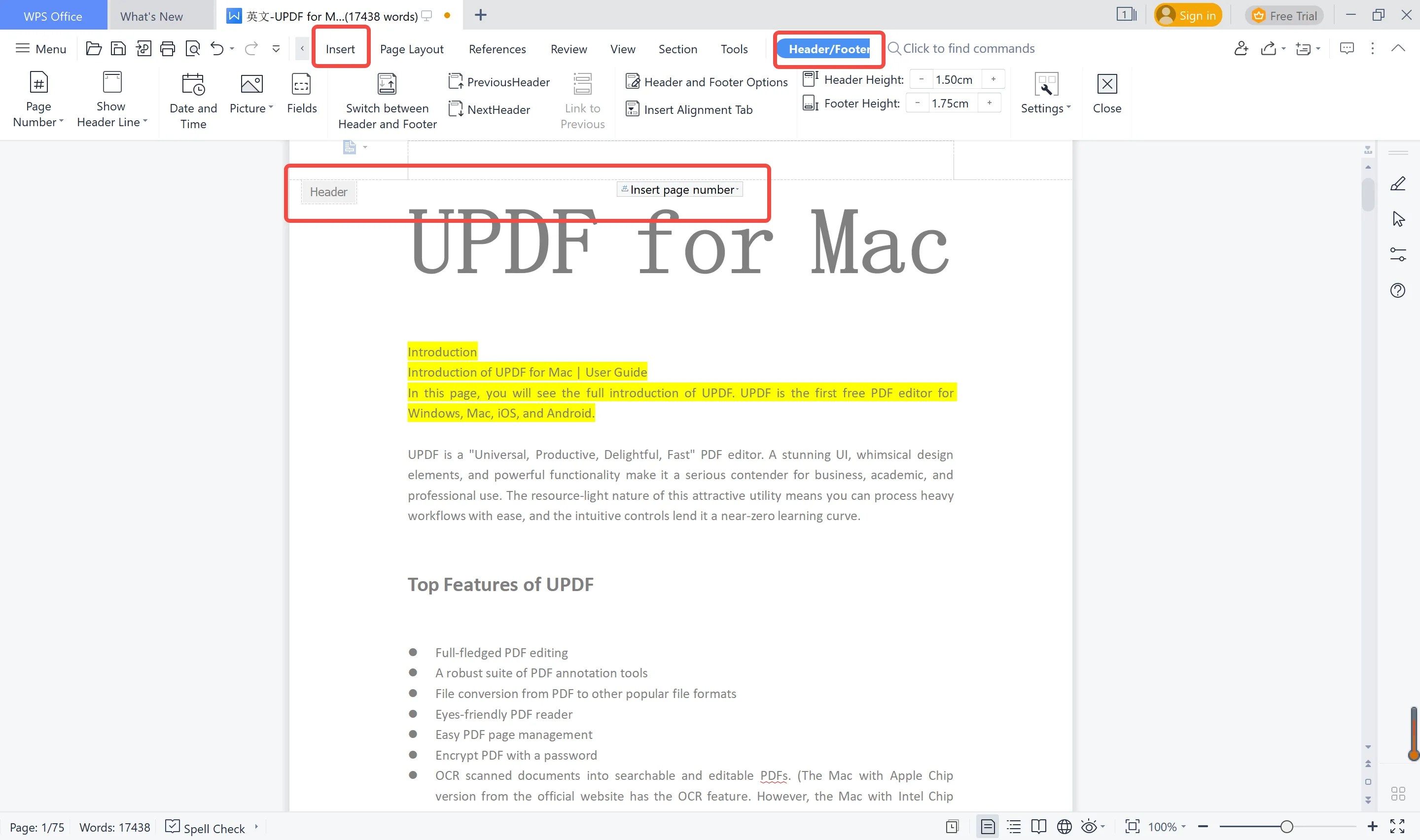Insert a Page Number in the header
This screenshot has height=840, width=1420.
tap(37, 99)
